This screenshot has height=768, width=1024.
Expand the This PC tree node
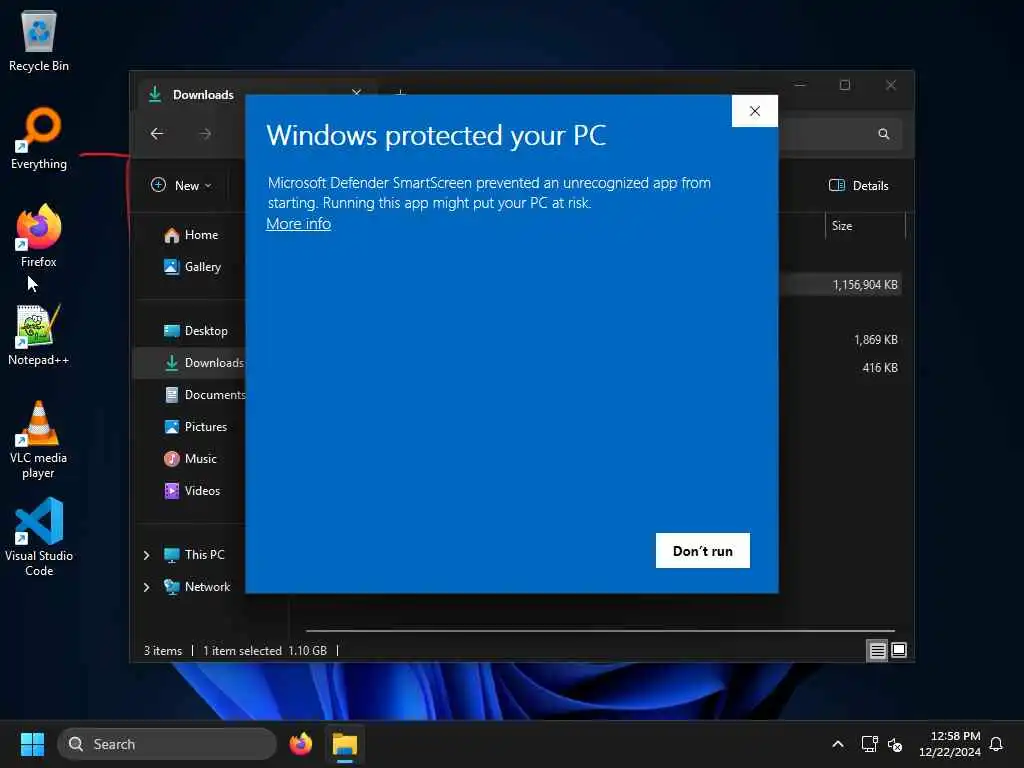(146, 555)
